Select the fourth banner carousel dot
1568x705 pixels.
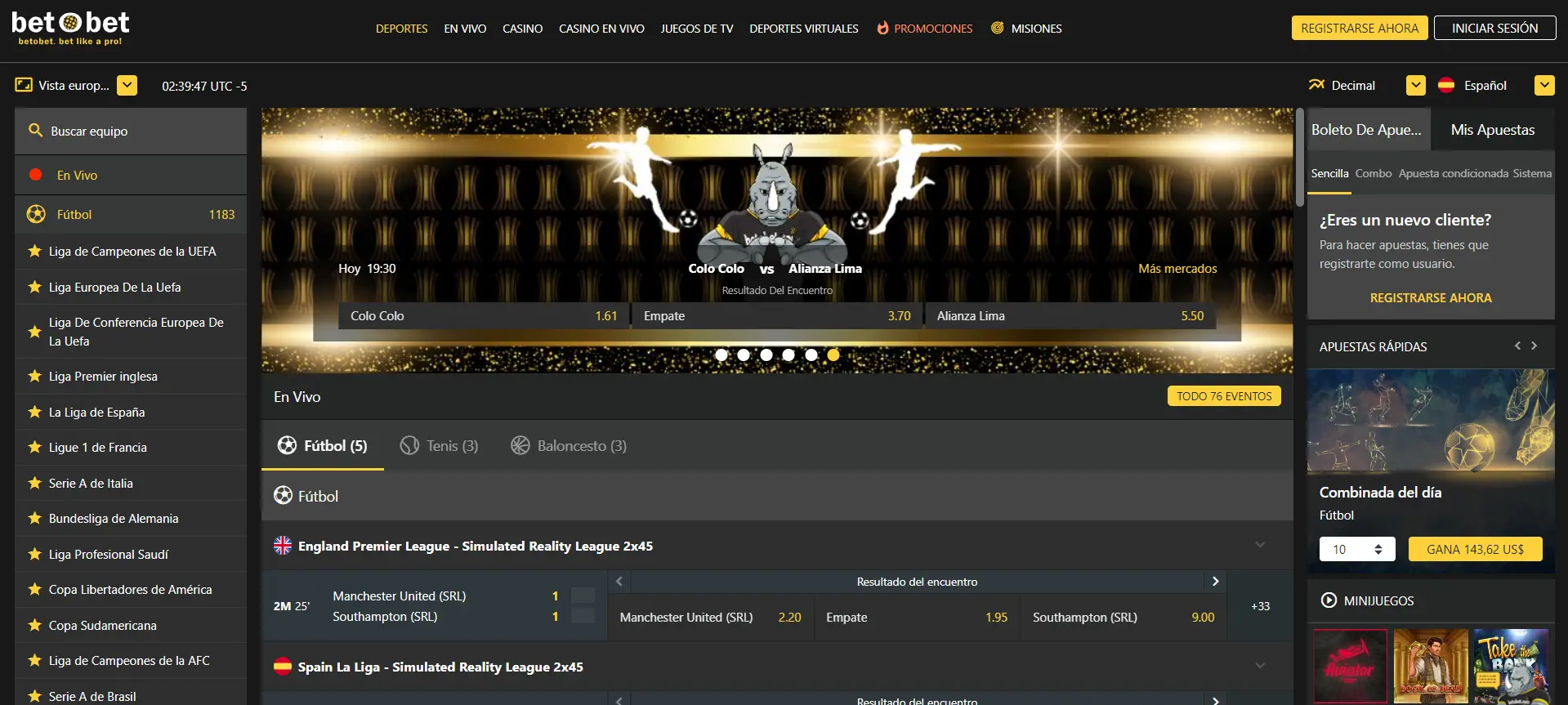tap(788, 355)
